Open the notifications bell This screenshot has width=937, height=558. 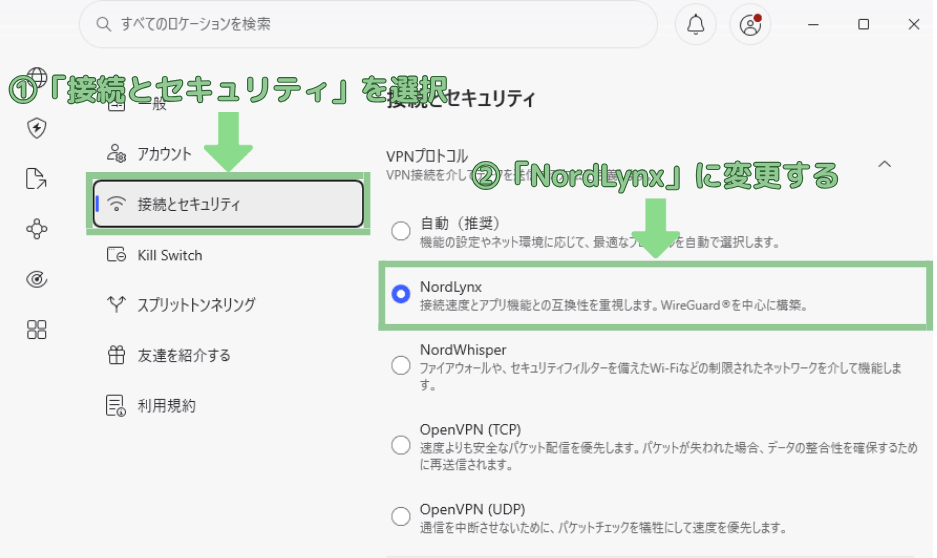tap(696, 24)
